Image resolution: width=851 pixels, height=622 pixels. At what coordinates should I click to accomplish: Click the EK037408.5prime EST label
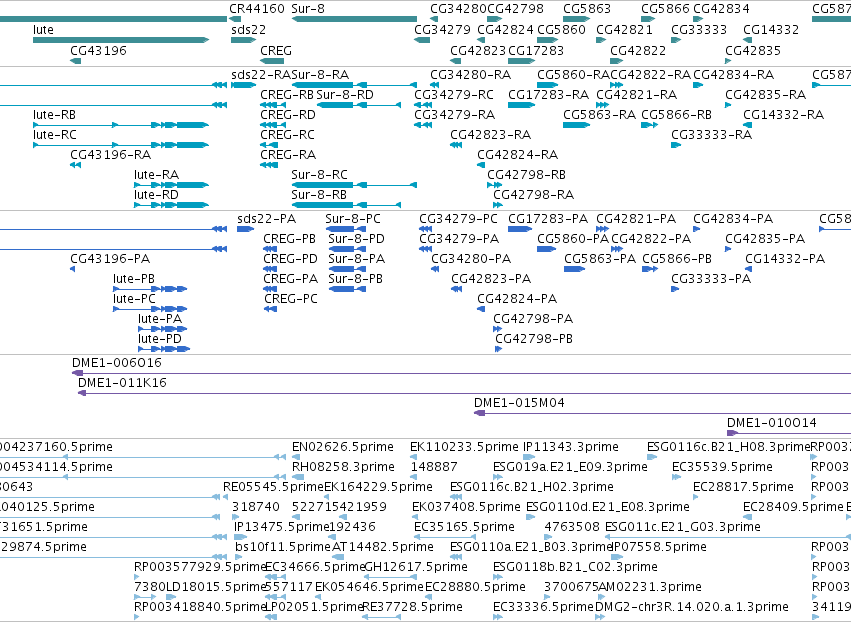pos(466,507)
